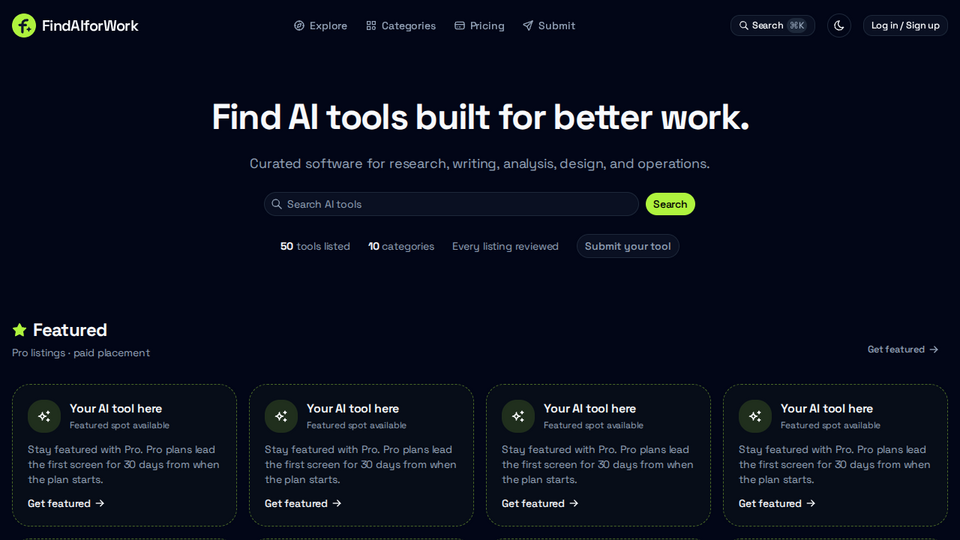Click Log in / Sign up
Viewport: 960px width, 540px height.
pos(905,26)
